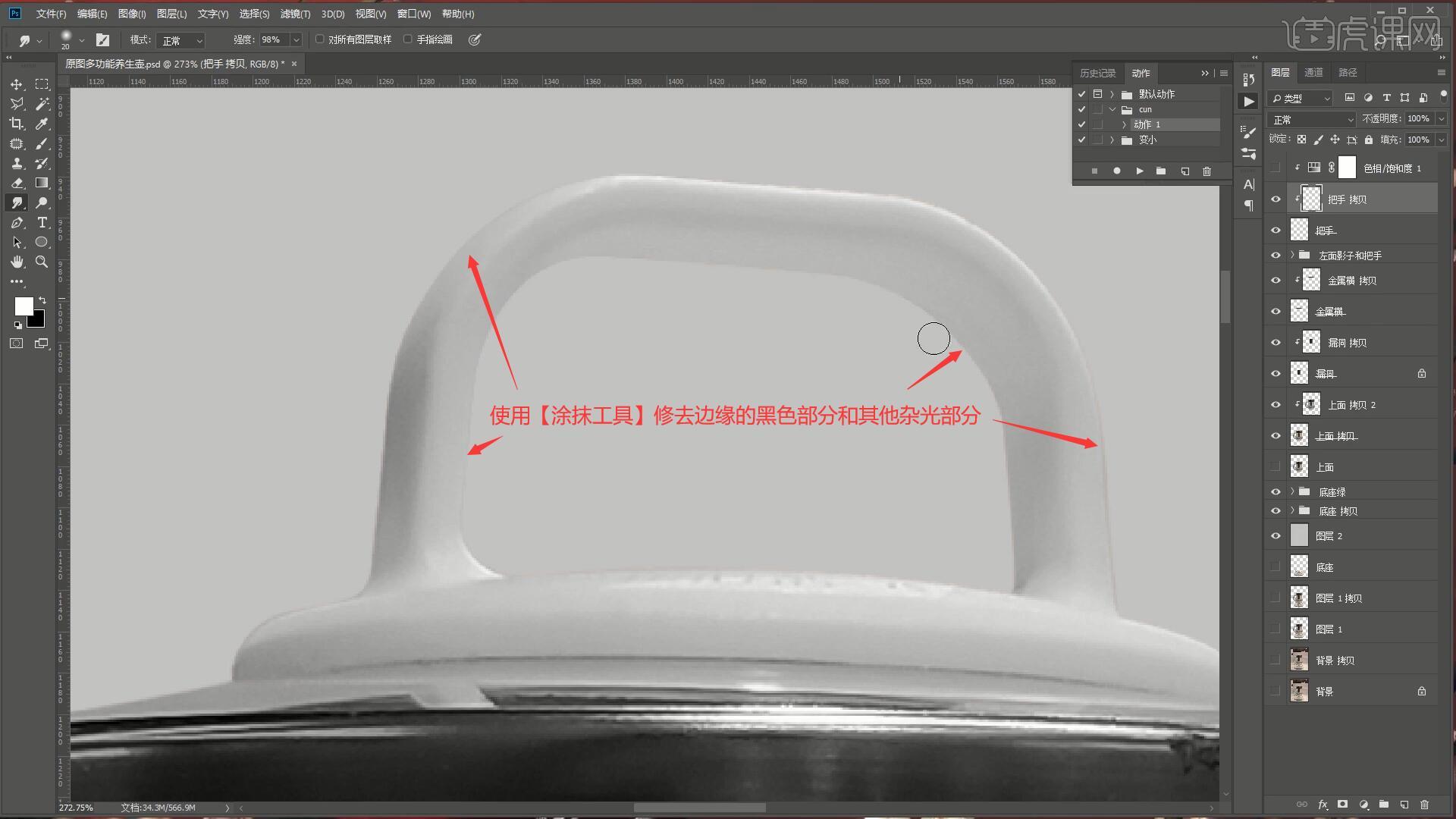Select the Crop tool

pos(17,124)
